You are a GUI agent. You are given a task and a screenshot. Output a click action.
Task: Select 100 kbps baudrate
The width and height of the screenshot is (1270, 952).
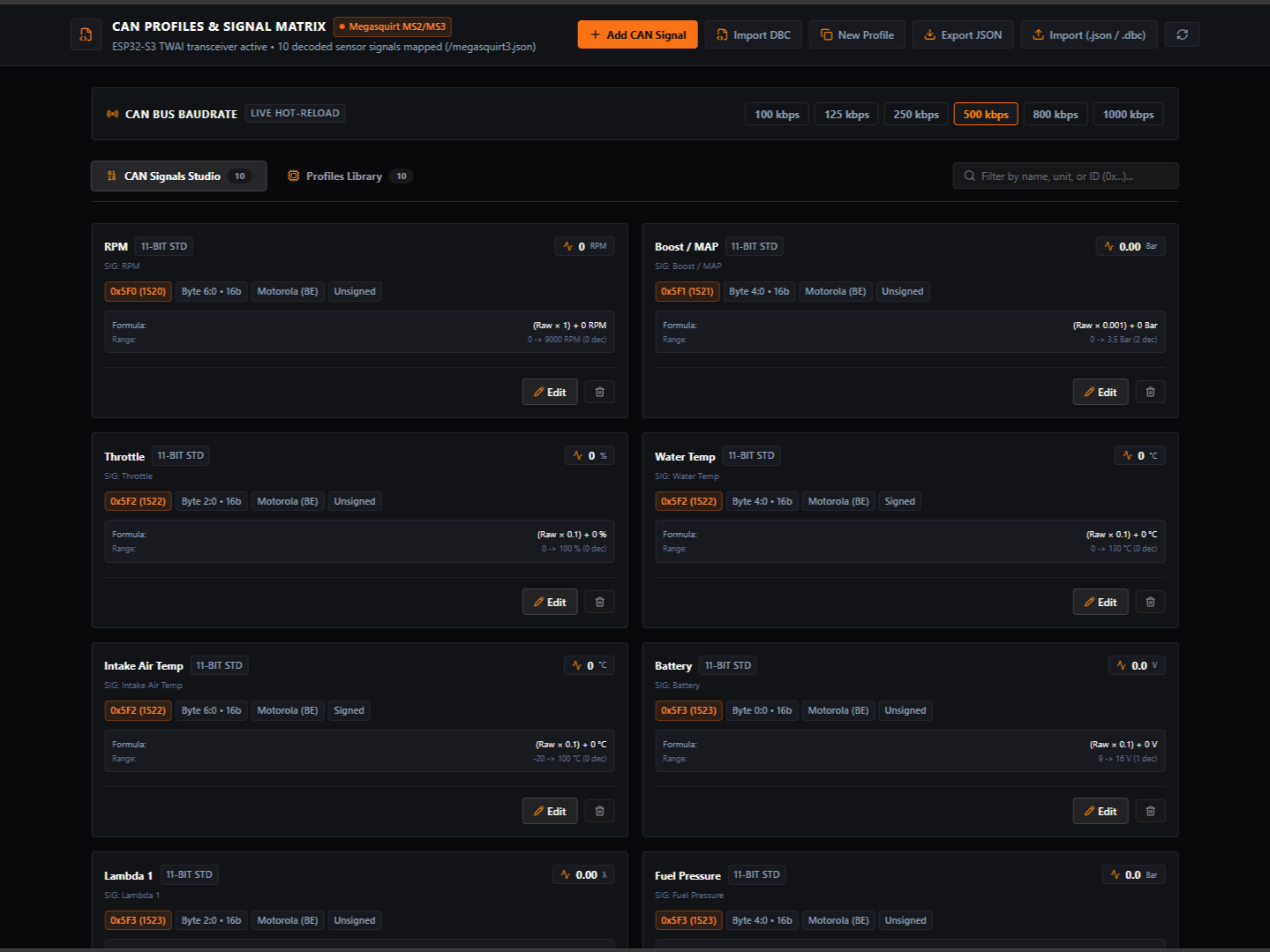[777, 114]
